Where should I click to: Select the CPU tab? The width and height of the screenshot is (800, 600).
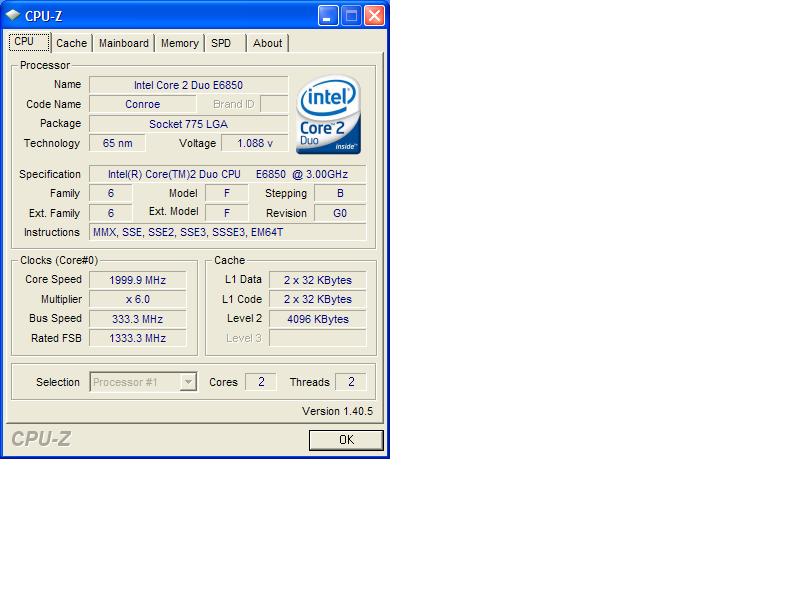25,42
